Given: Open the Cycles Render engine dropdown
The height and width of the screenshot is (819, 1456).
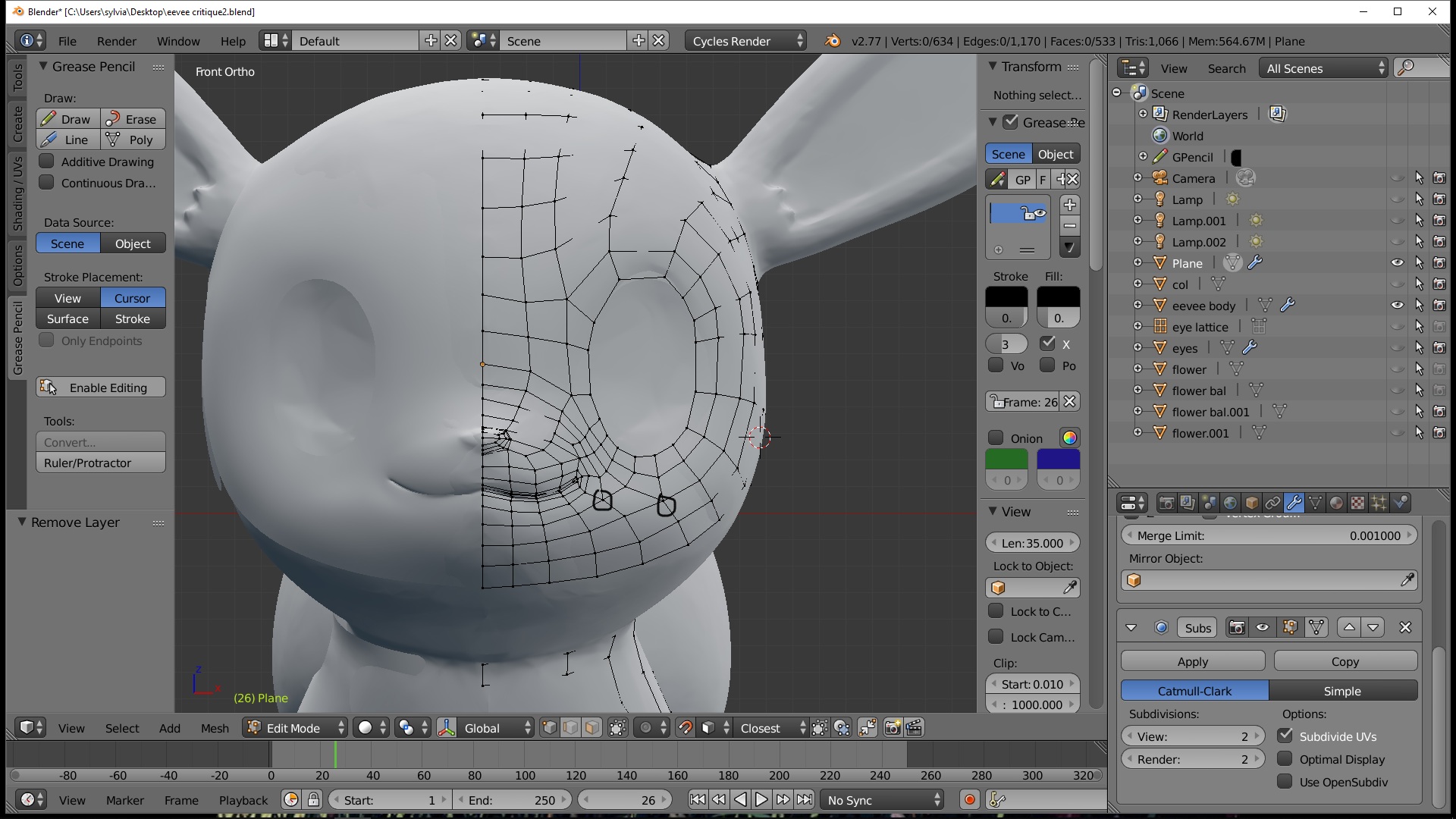Looking at the screenshot, I should coord(745,41).
